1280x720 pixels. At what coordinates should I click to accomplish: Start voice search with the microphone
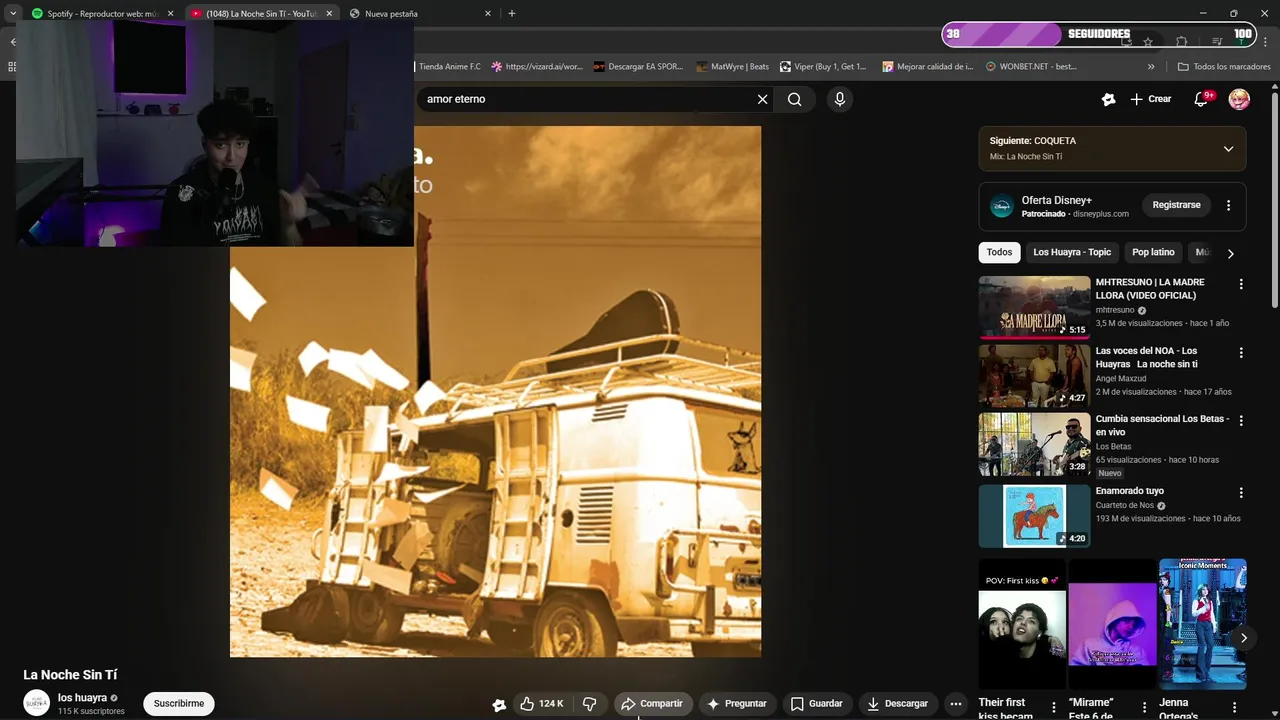pos(839,99)
